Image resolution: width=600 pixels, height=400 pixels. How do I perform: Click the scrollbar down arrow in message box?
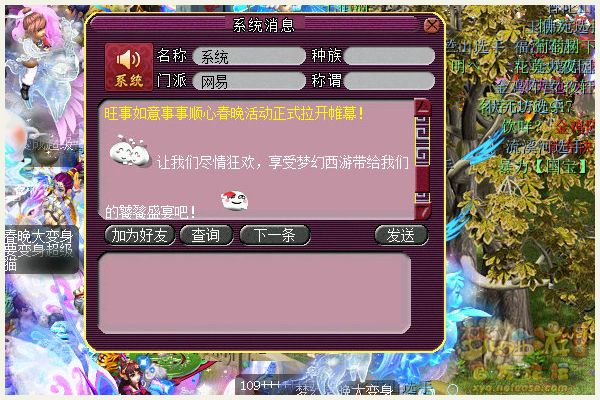[x=422, y=211]
